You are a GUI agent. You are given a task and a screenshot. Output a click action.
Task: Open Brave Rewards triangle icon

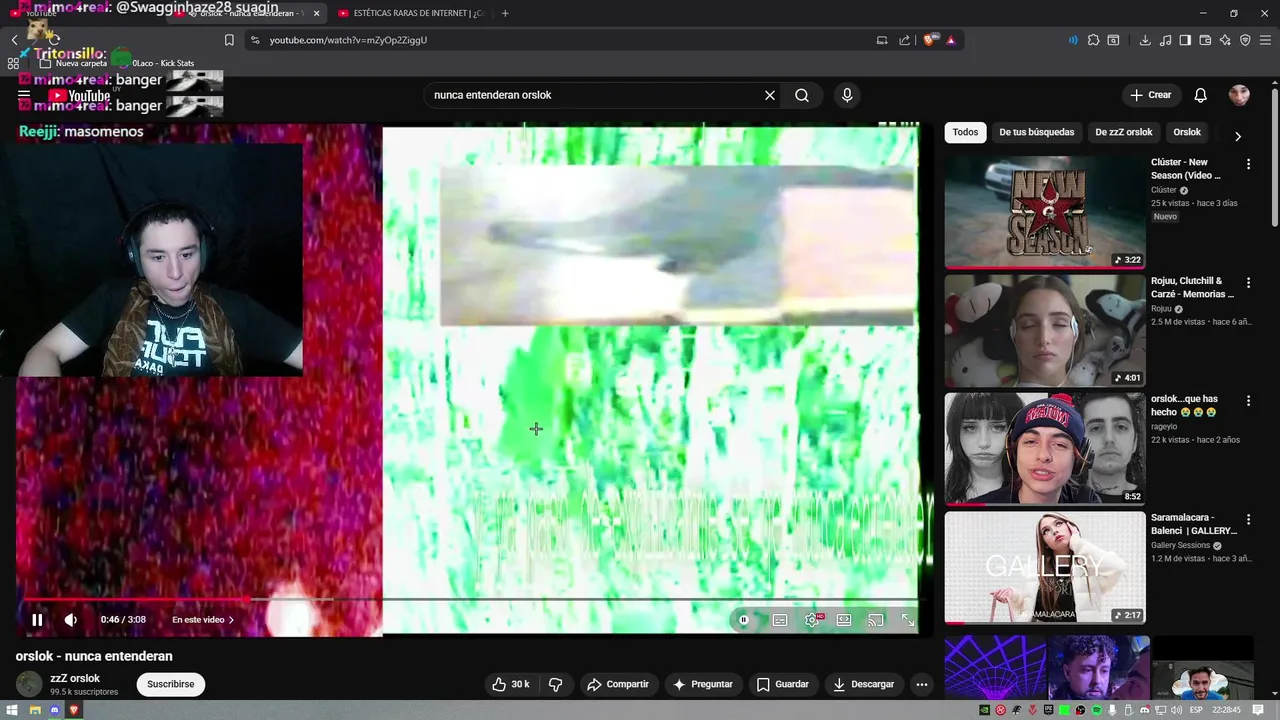point(950,40)
